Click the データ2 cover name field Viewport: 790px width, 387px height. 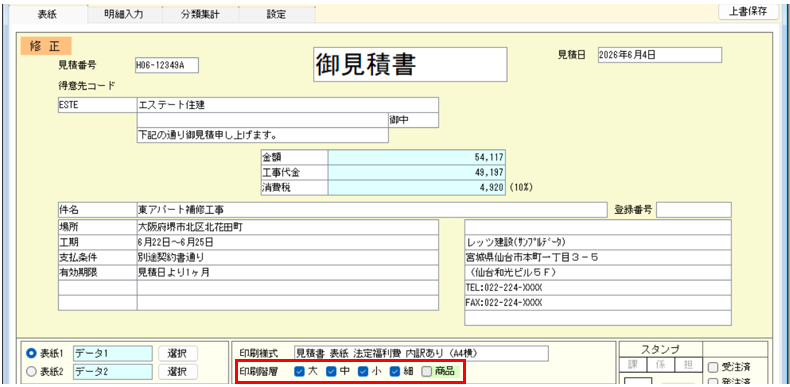113,372
